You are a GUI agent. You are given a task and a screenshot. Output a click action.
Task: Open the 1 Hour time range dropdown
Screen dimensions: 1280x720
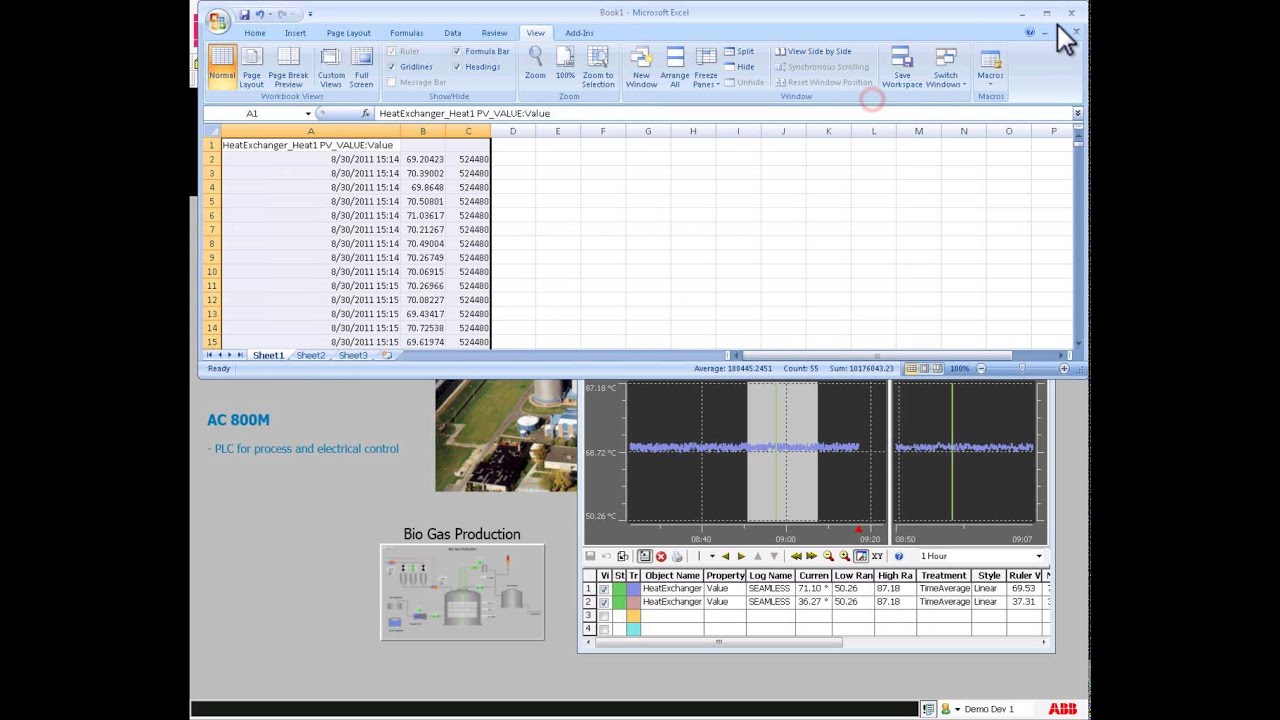pos(1039,556)
